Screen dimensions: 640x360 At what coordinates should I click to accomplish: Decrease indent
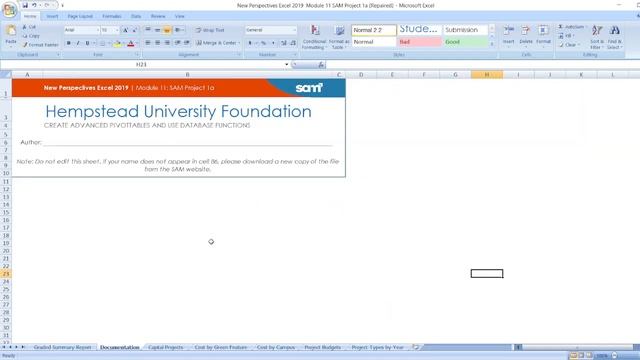(x=178, y=43)
